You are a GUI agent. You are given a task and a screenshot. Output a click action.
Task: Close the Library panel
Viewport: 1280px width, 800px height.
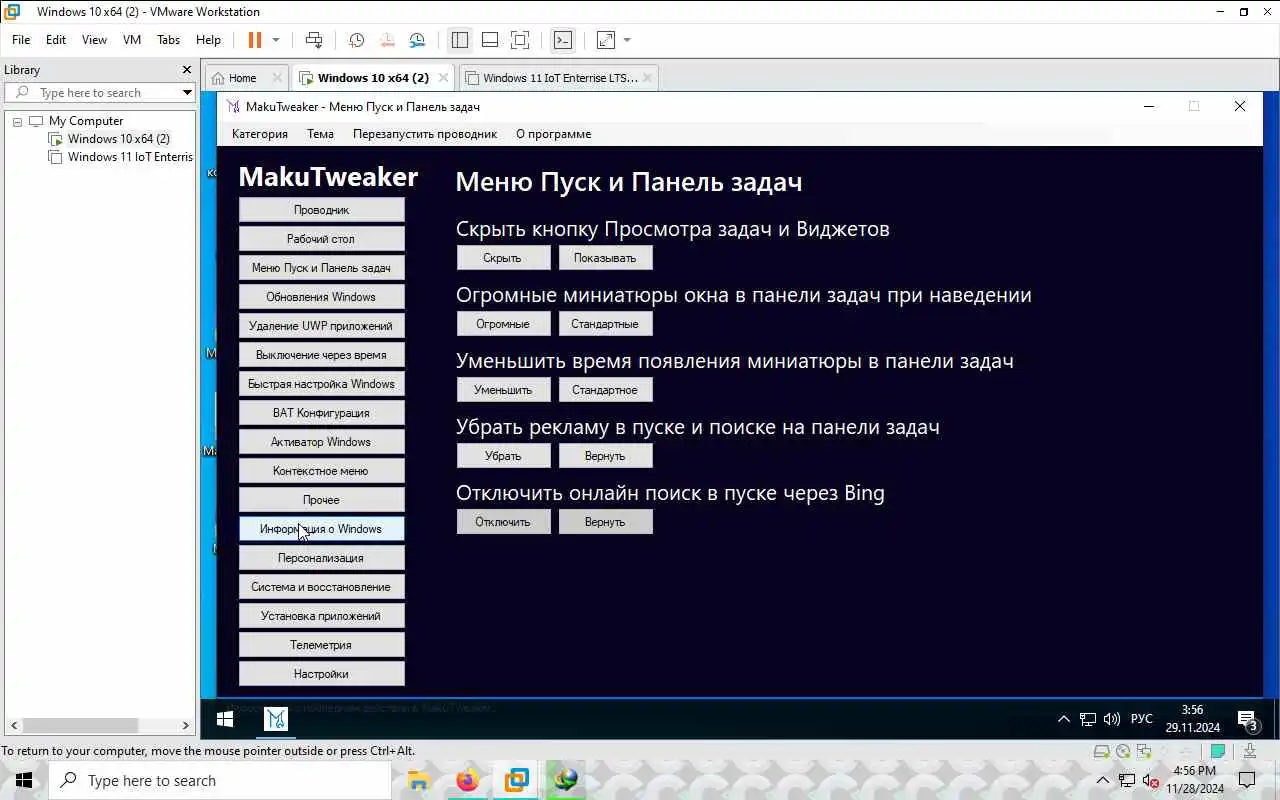(186, 70)
